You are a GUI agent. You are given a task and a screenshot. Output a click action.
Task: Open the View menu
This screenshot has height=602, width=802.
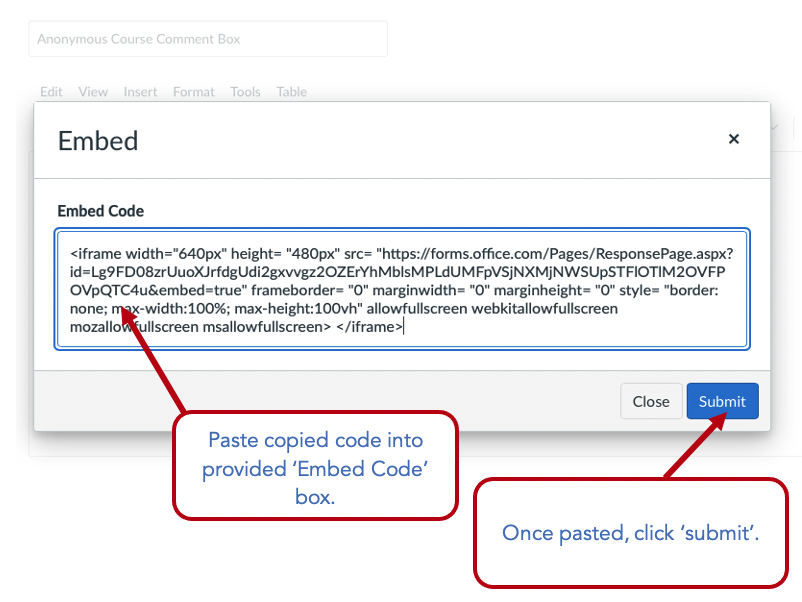(x=93, y=92)
